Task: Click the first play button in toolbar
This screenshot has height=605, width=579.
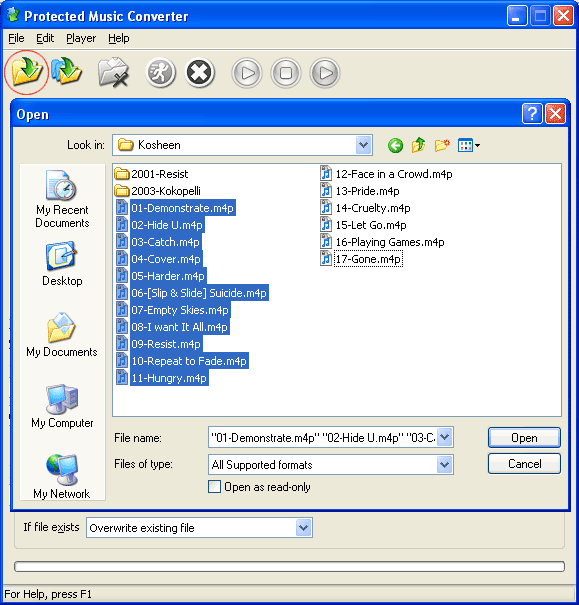Action: click(x=247, y=73)
